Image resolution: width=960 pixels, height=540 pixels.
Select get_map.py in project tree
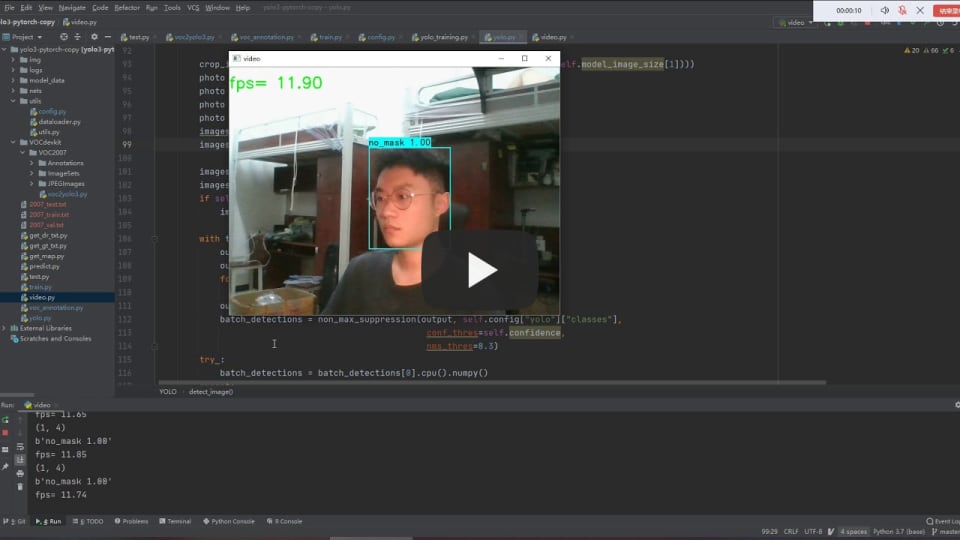(42, 257)
